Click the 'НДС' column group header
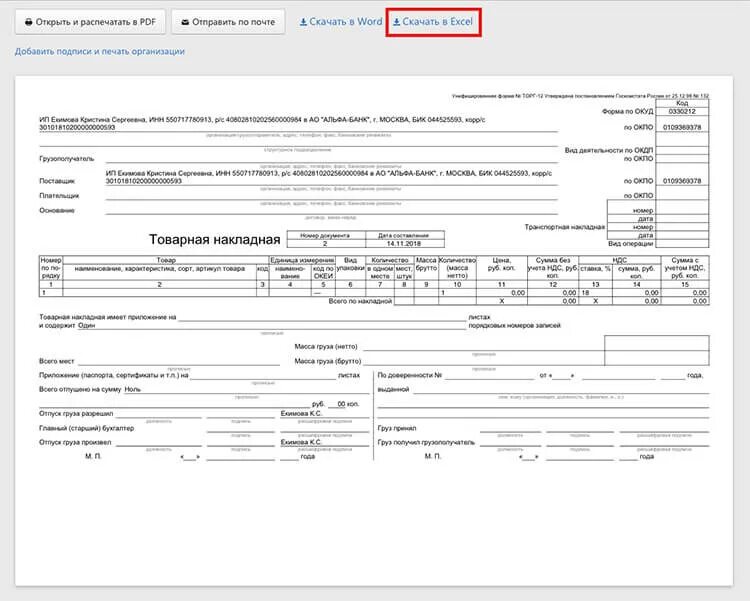This screenshot has width=750, height=601. pyautogui.click(x=619, y=260)
